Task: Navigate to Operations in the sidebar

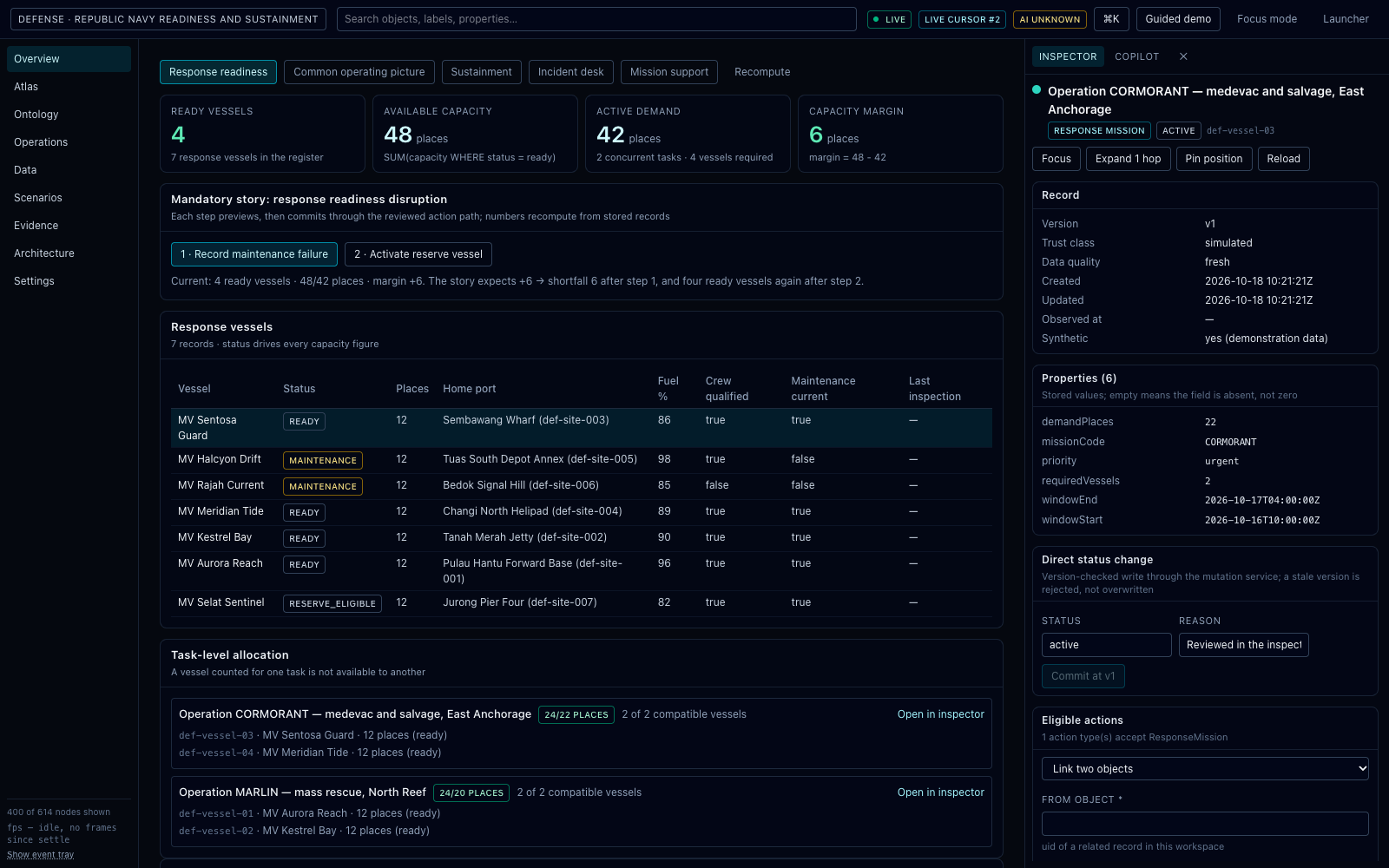Action: [69, 142]
